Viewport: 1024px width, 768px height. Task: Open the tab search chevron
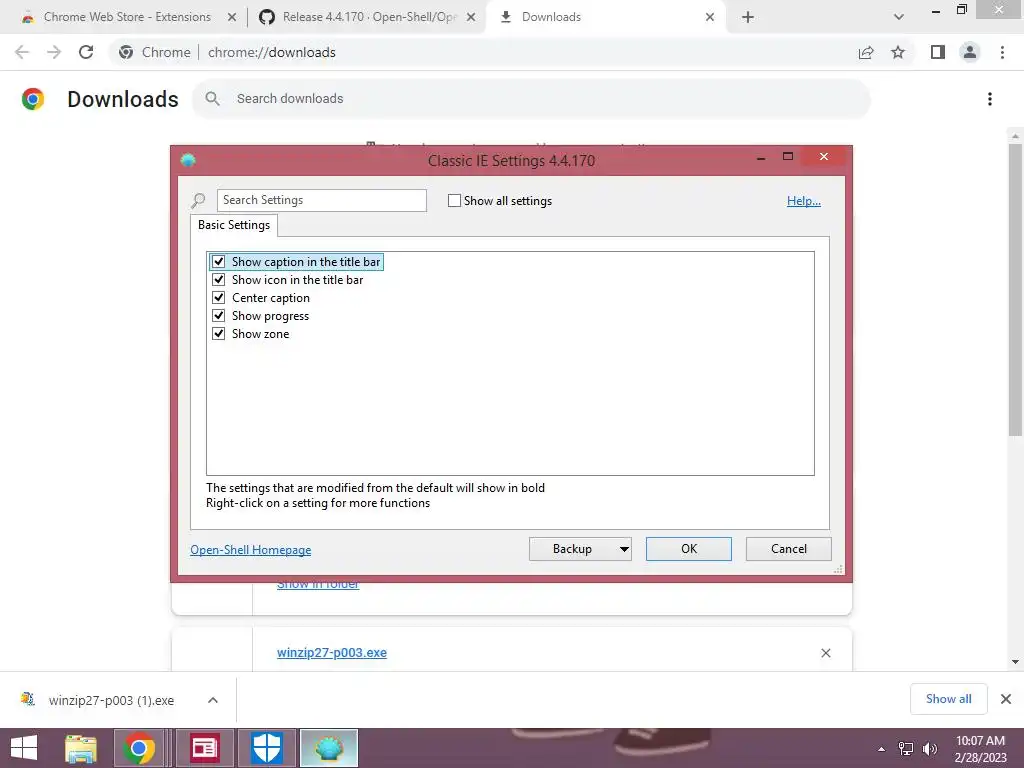[x=899, y=17]
